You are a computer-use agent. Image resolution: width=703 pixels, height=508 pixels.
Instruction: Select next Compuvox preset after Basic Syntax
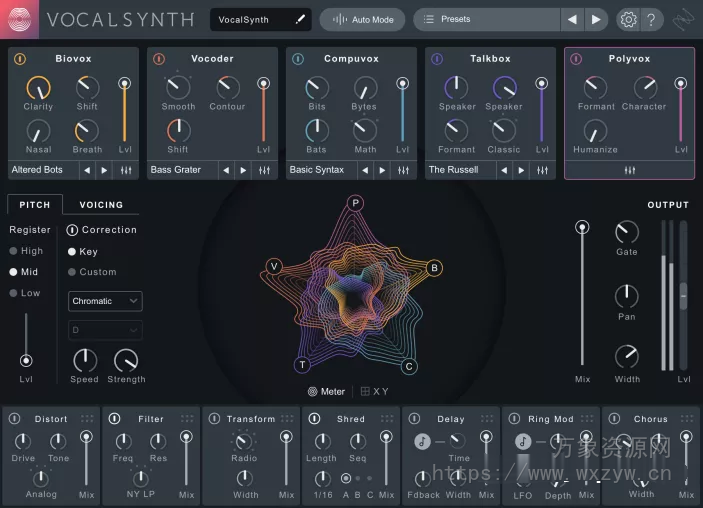coord(382,170)
